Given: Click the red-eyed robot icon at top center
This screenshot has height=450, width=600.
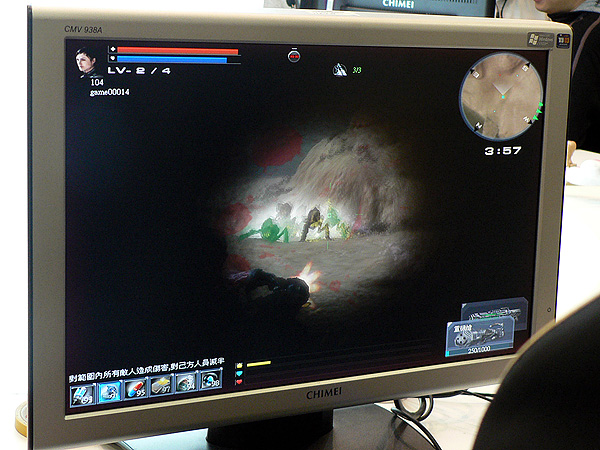Looking at the screenshot, I should [294, 56].
